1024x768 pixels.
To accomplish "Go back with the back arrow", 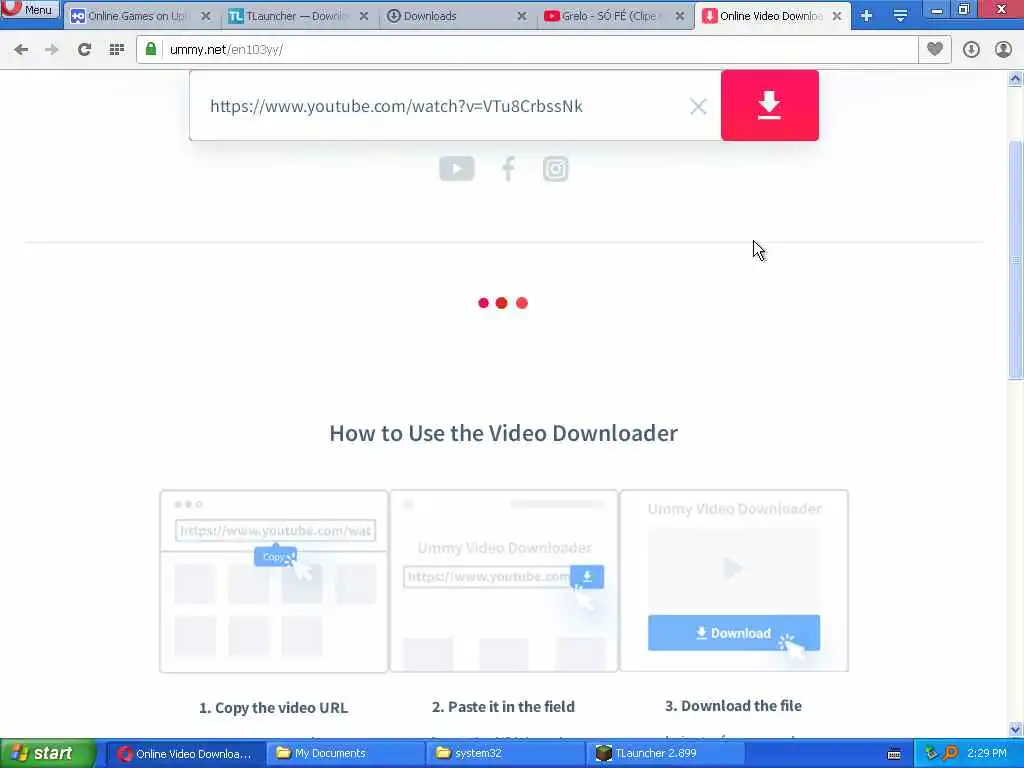I will pos(21,50).
